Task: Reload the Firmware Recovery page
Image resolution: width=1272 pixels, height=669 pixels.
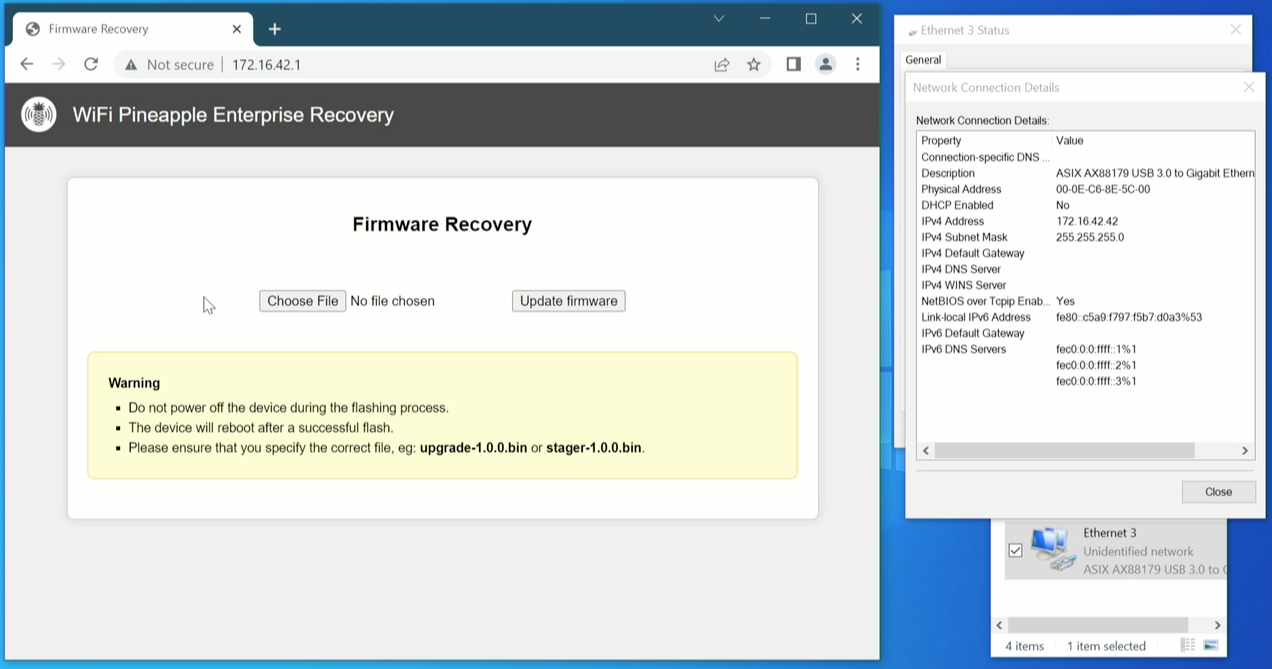Action: coord(91,64)
